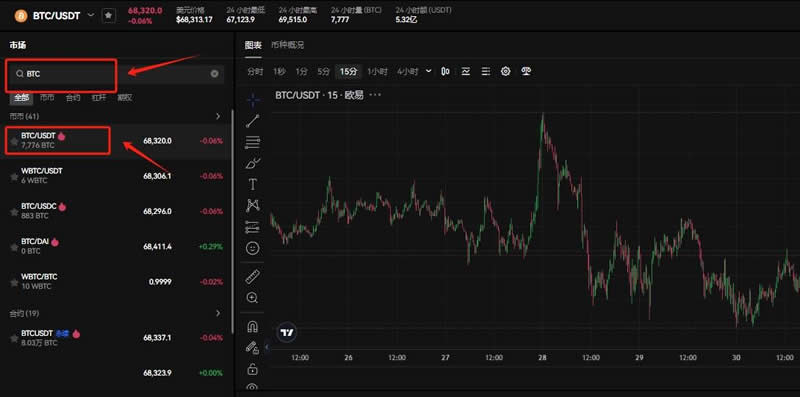This screenshot has height=397, width=800.
Task: Select the 分时 timeframe
Action: pos(255,71)
